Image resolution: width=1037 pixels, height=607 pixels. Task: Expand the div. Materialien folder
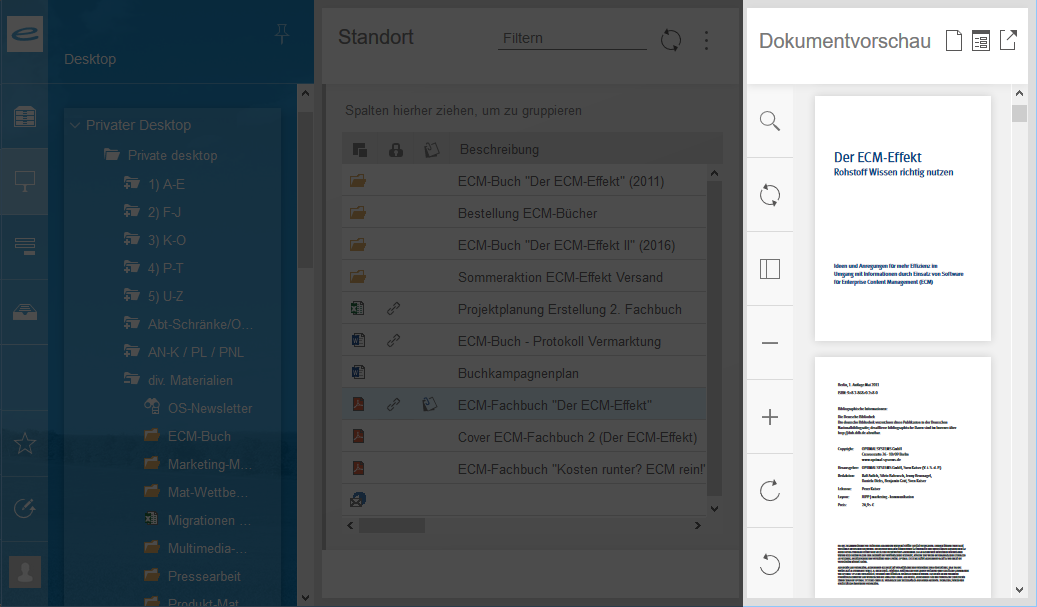[131, 380]
